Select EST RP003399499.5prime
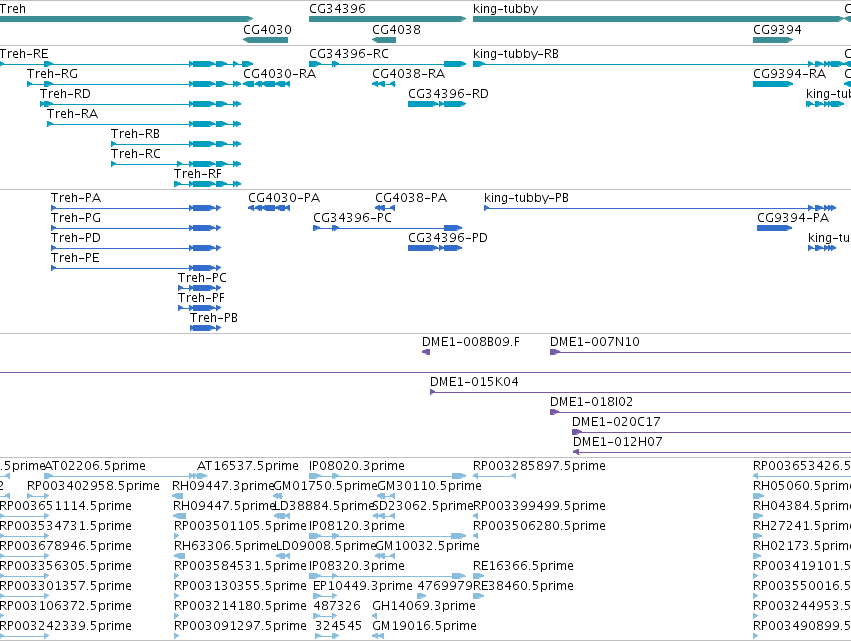 coord(539,506)
